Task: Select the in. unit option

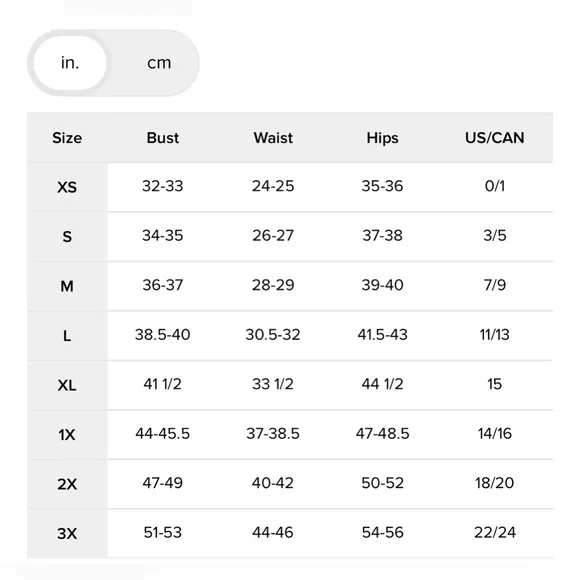Action: (x=70, y=63)
